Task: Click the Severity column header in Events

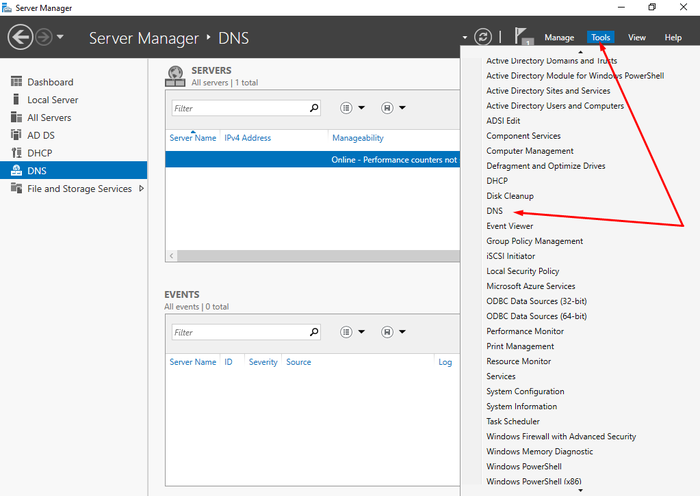Action: click(x=263, y=362)
